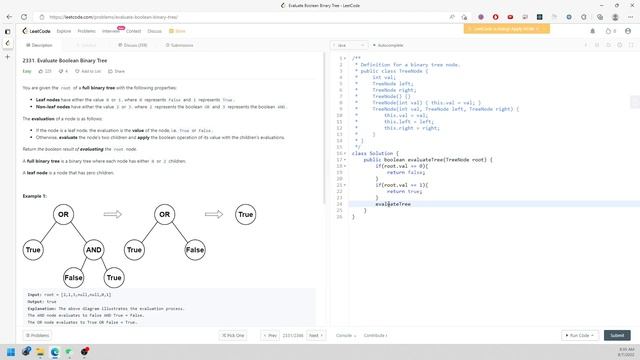Open the Problems nav item

pyautogui.click(x=87, y=31)
